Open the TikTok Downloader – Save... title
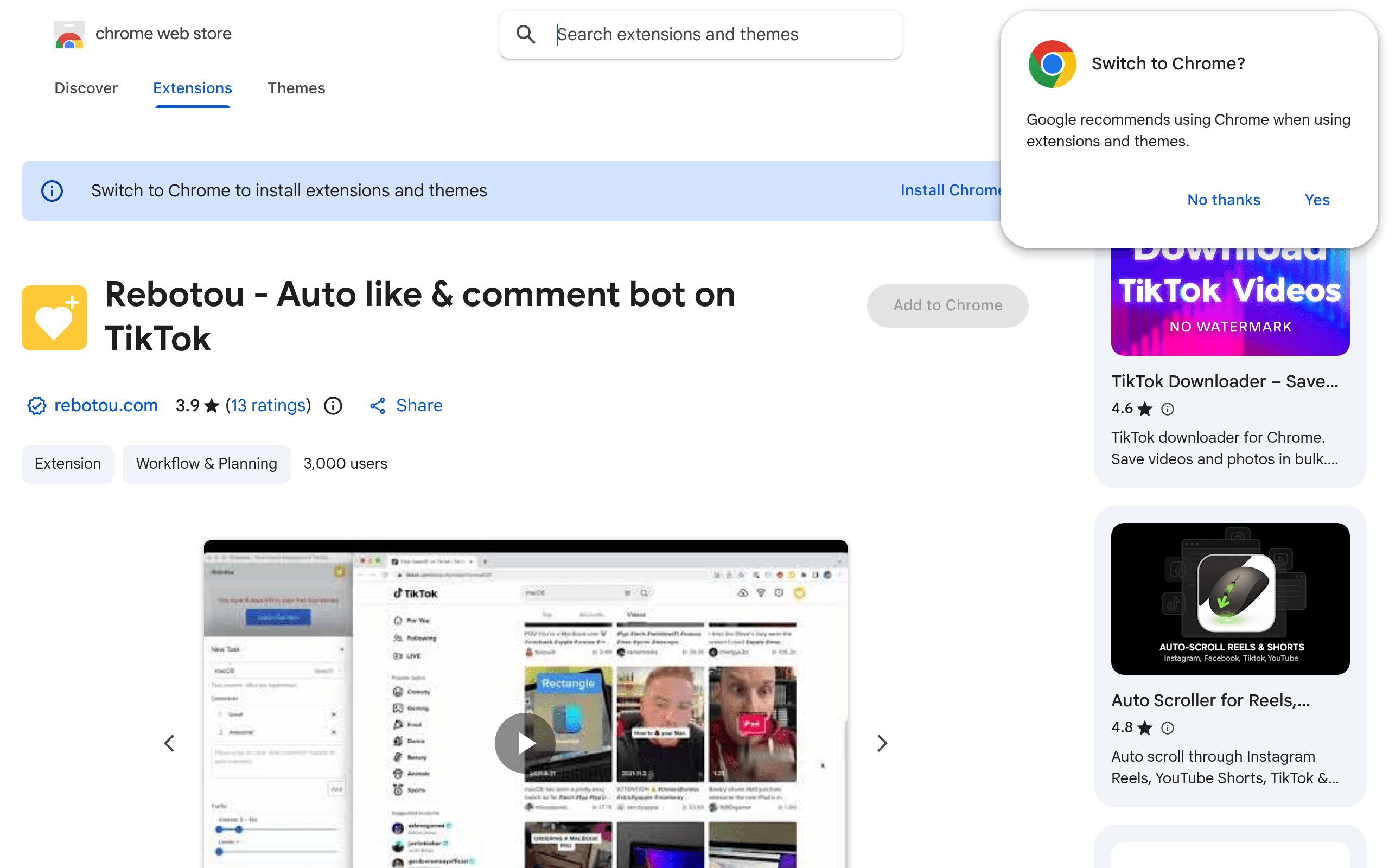This screenshot has height=868, width=1389. (x=1224, y=382)
